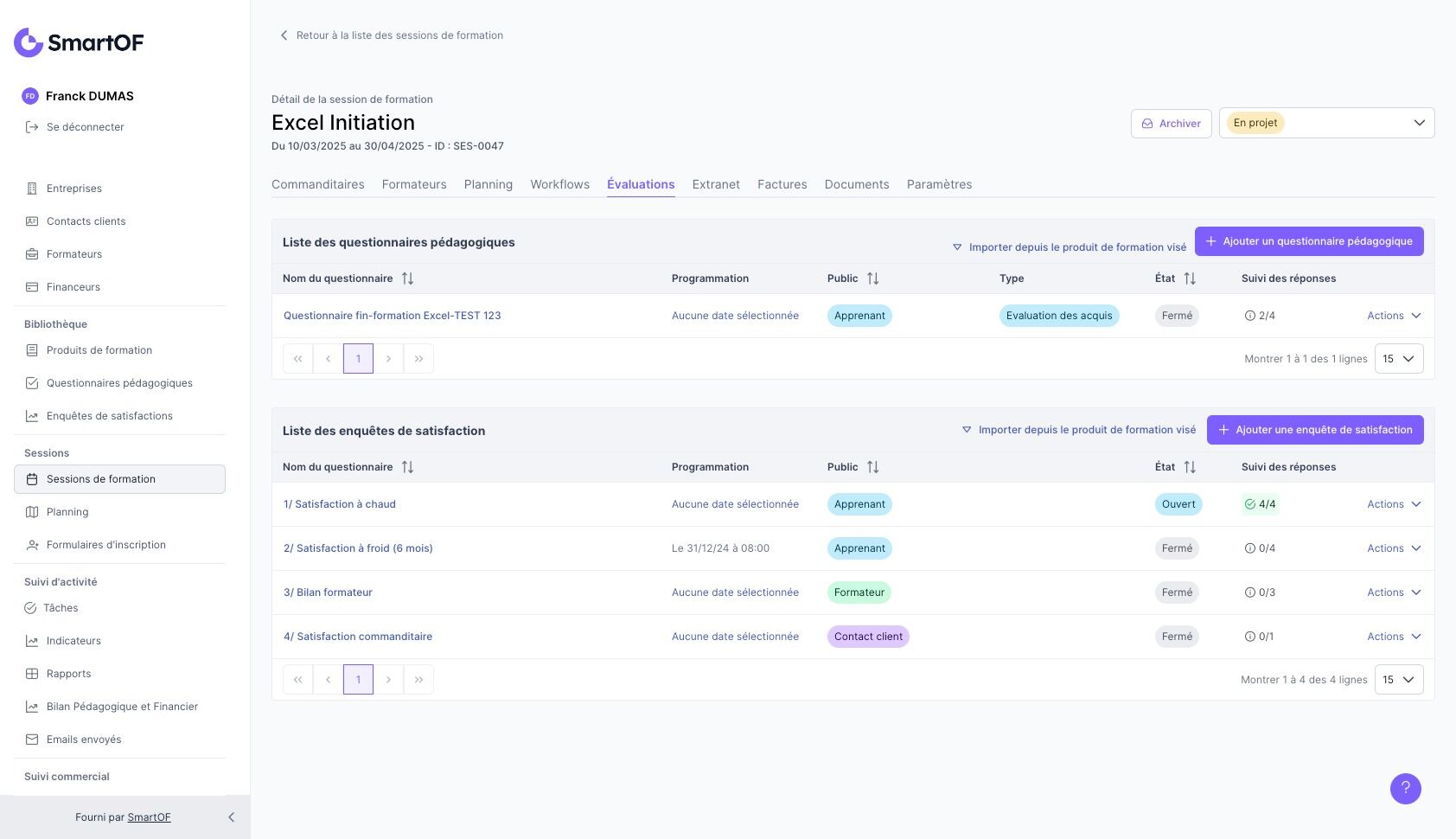Open the Paramètres tab
The image size is (1456, 839).
[x=940, y=184]
